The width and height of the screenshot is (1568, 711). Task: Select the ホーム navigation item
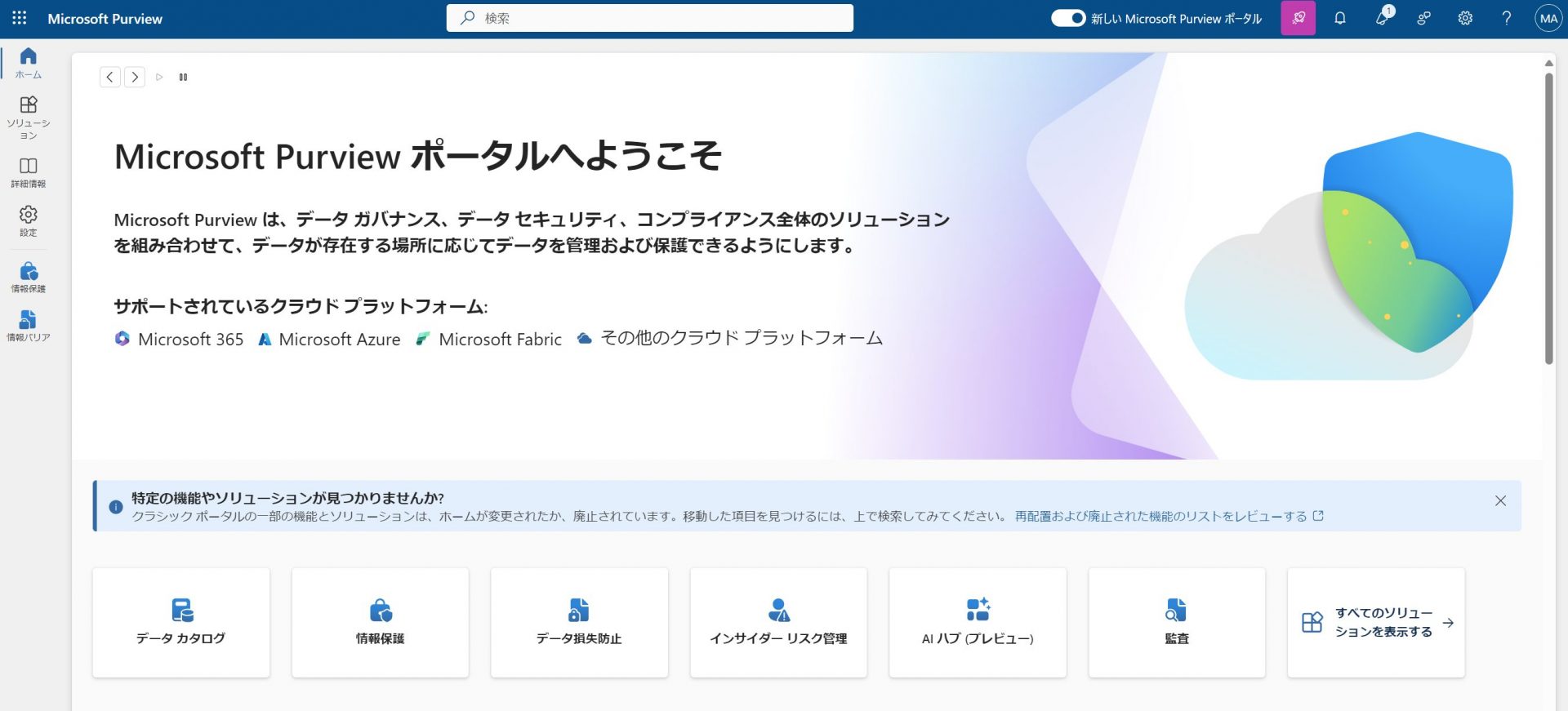(29, 62)
